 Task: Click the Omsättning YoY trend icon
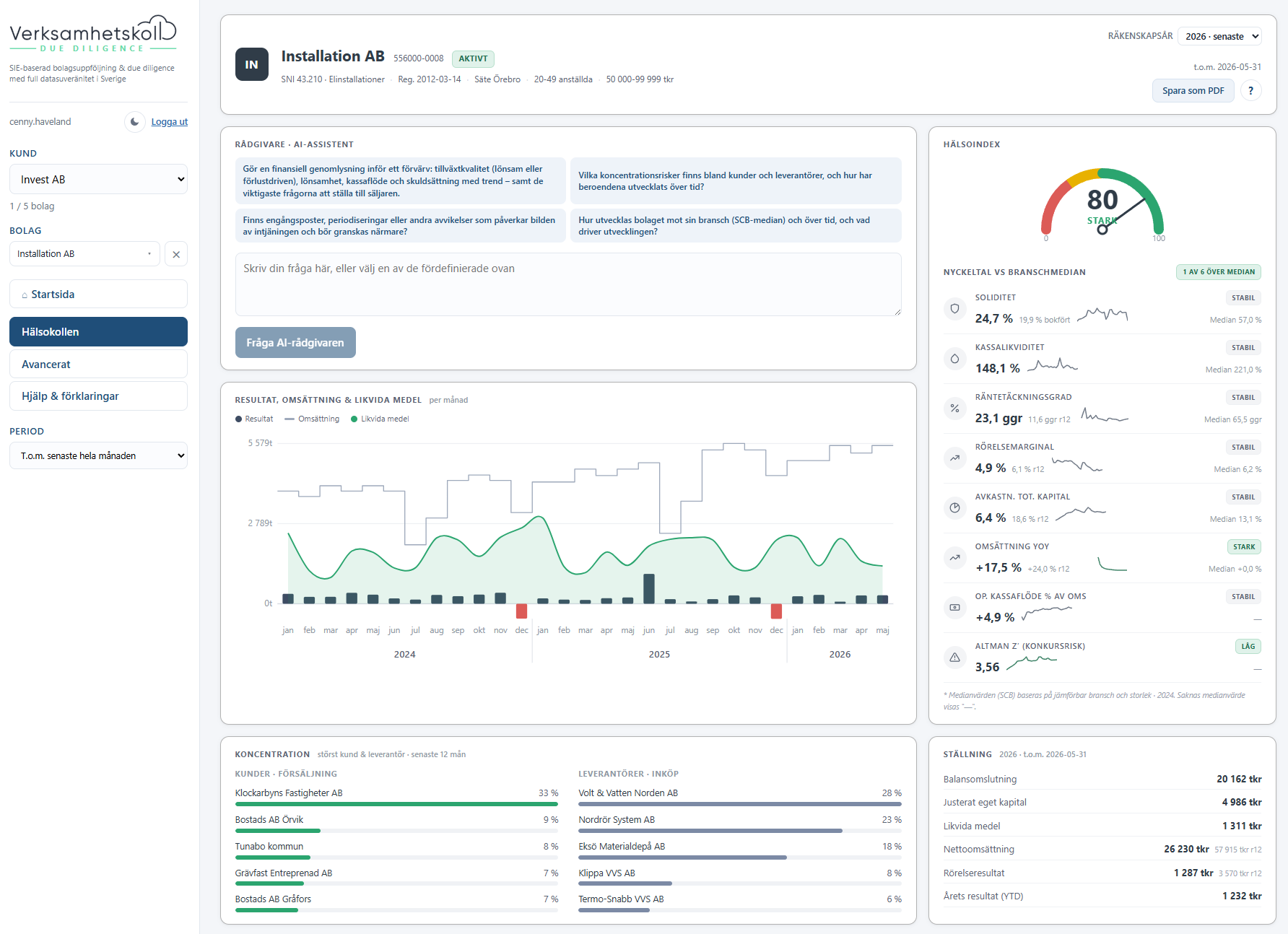click(x=954, y=557)
